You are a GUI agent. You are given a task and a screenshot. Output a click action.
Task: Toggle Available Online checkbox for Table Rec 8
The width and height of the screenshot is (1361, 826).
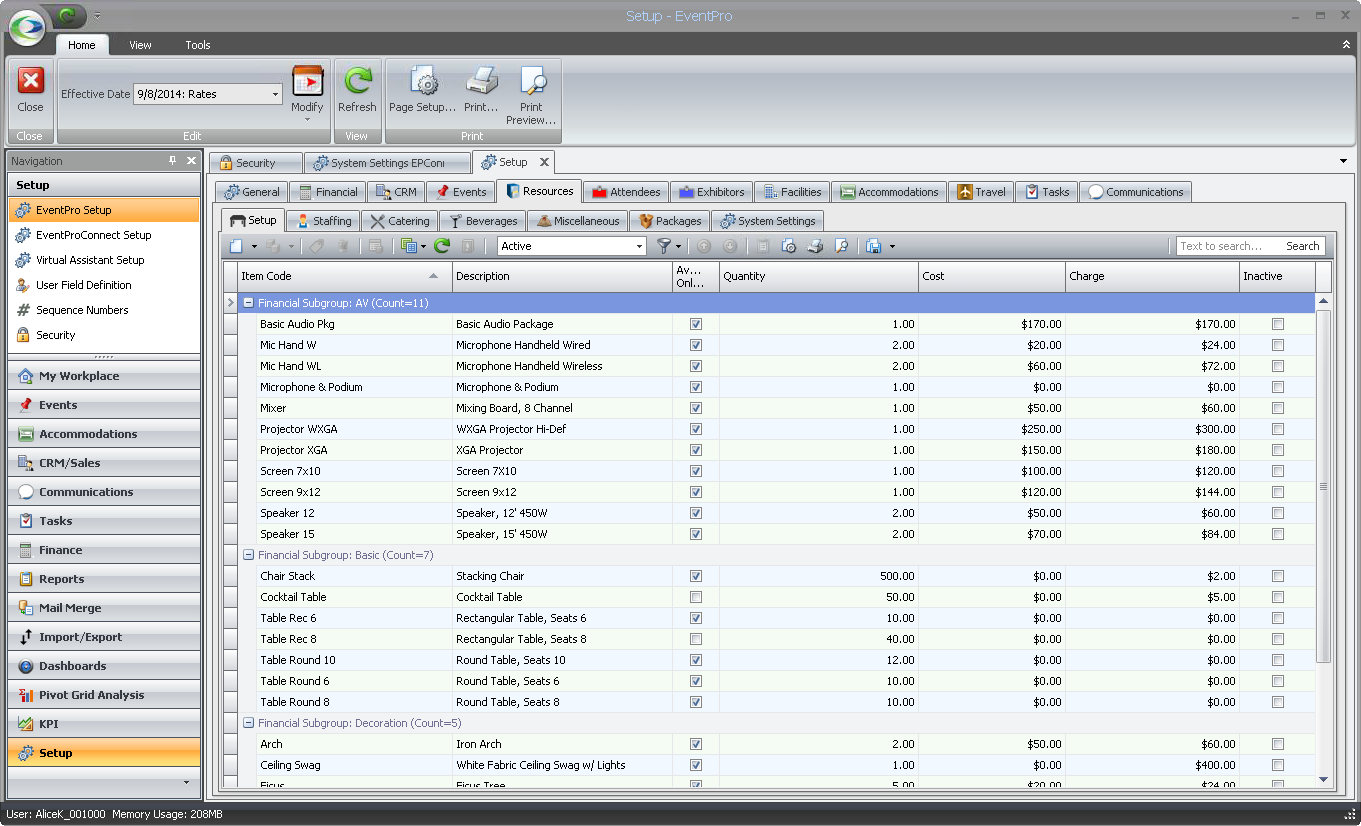696,639
